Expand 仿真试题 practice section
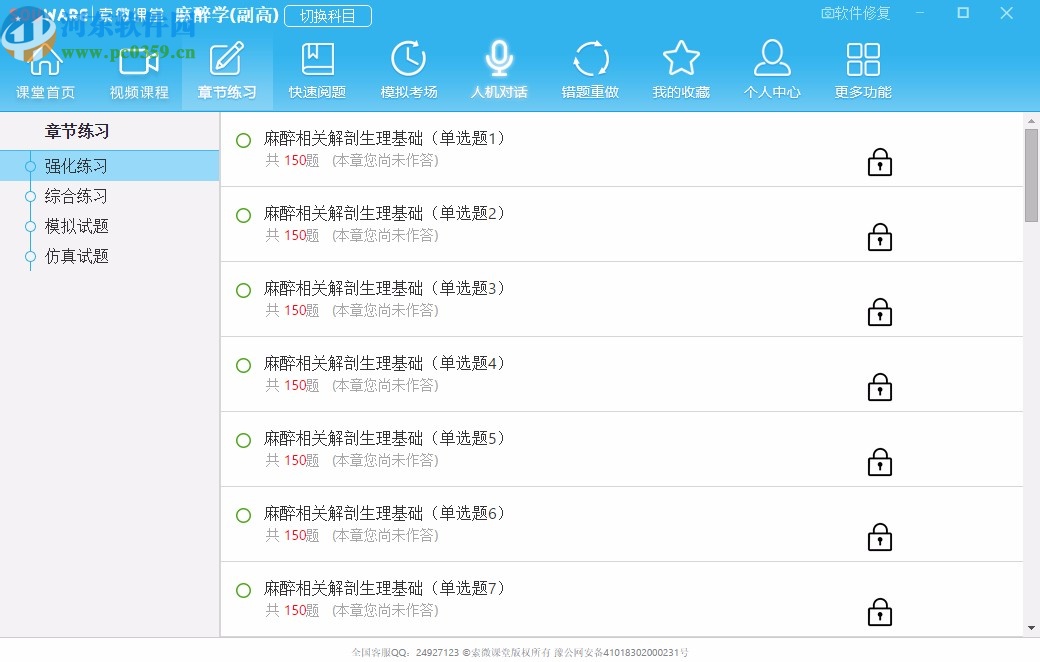Viewport: 1040px width, 662px height. tap(75, 256)
